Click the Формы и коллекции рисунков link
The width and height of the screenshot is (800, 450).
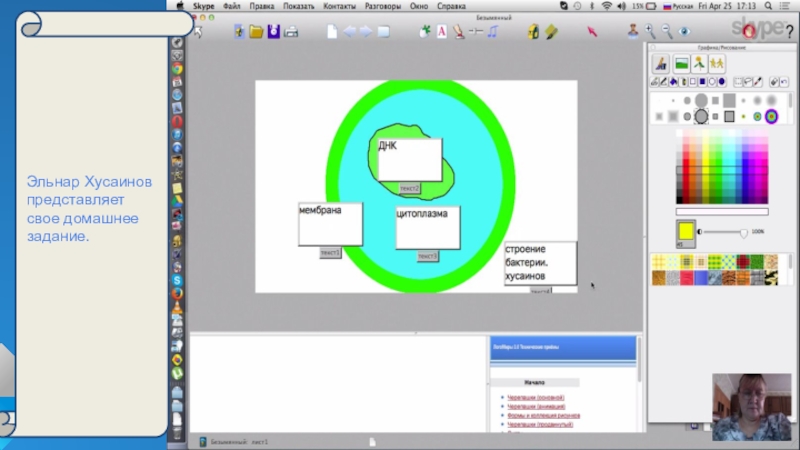coord(545,415)
